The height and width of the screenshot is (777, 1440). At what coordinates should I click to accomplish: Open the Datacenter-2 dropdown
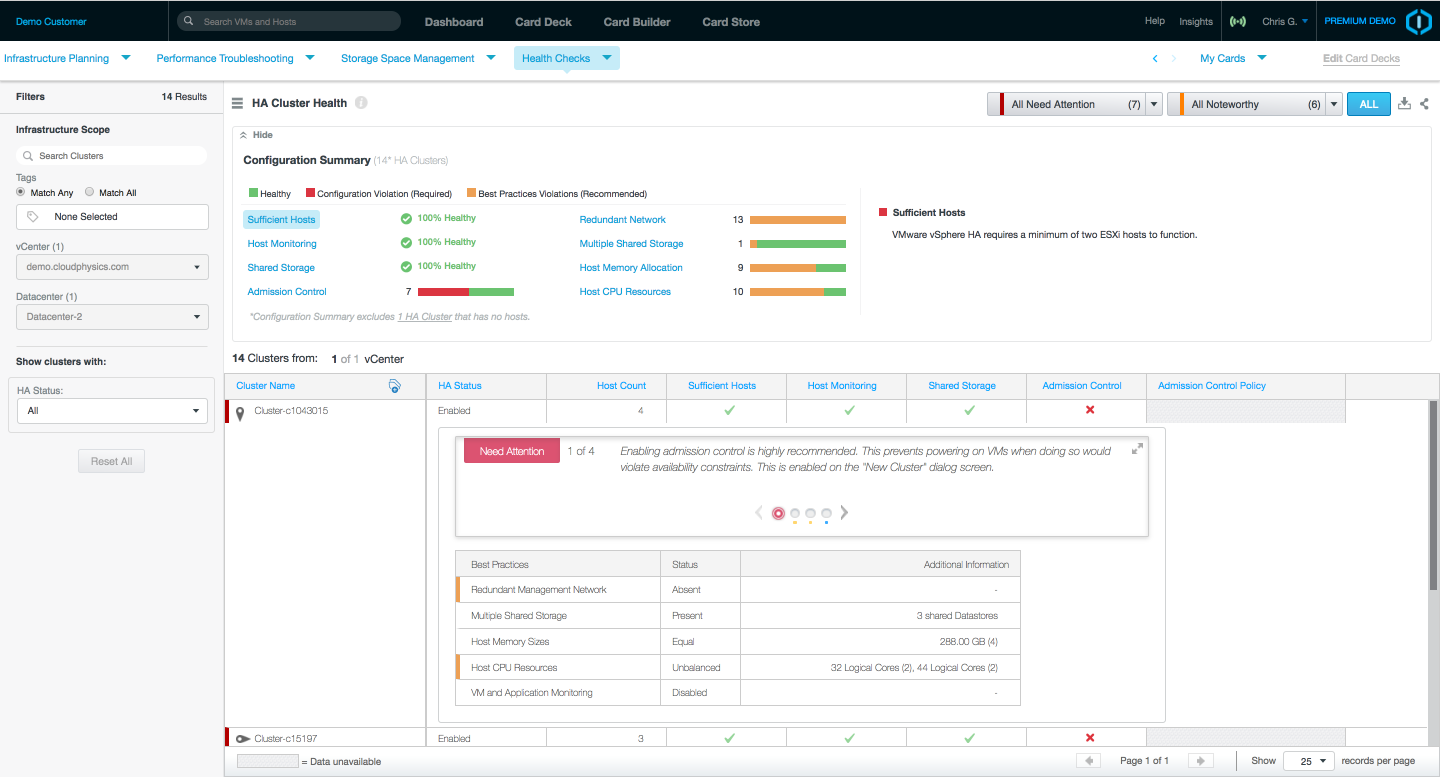click(112, 317)
